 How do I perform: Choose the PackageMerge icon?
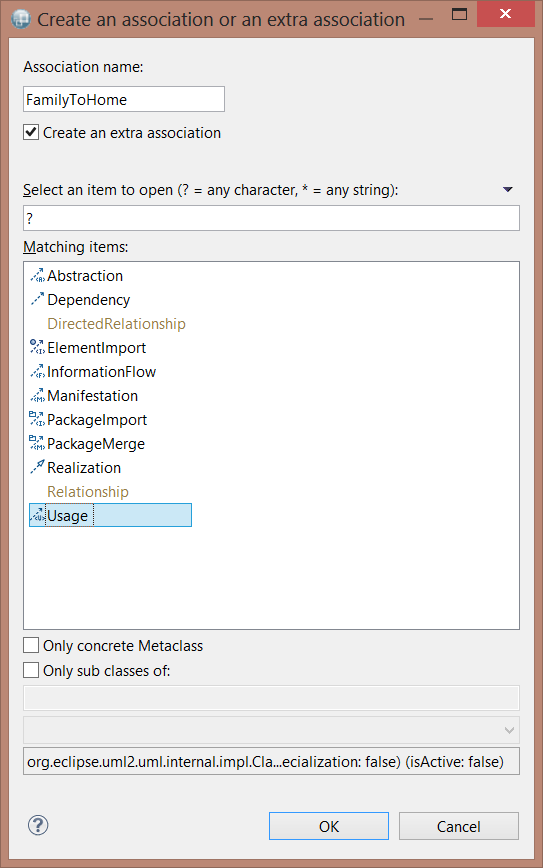(x=37, y=443)
